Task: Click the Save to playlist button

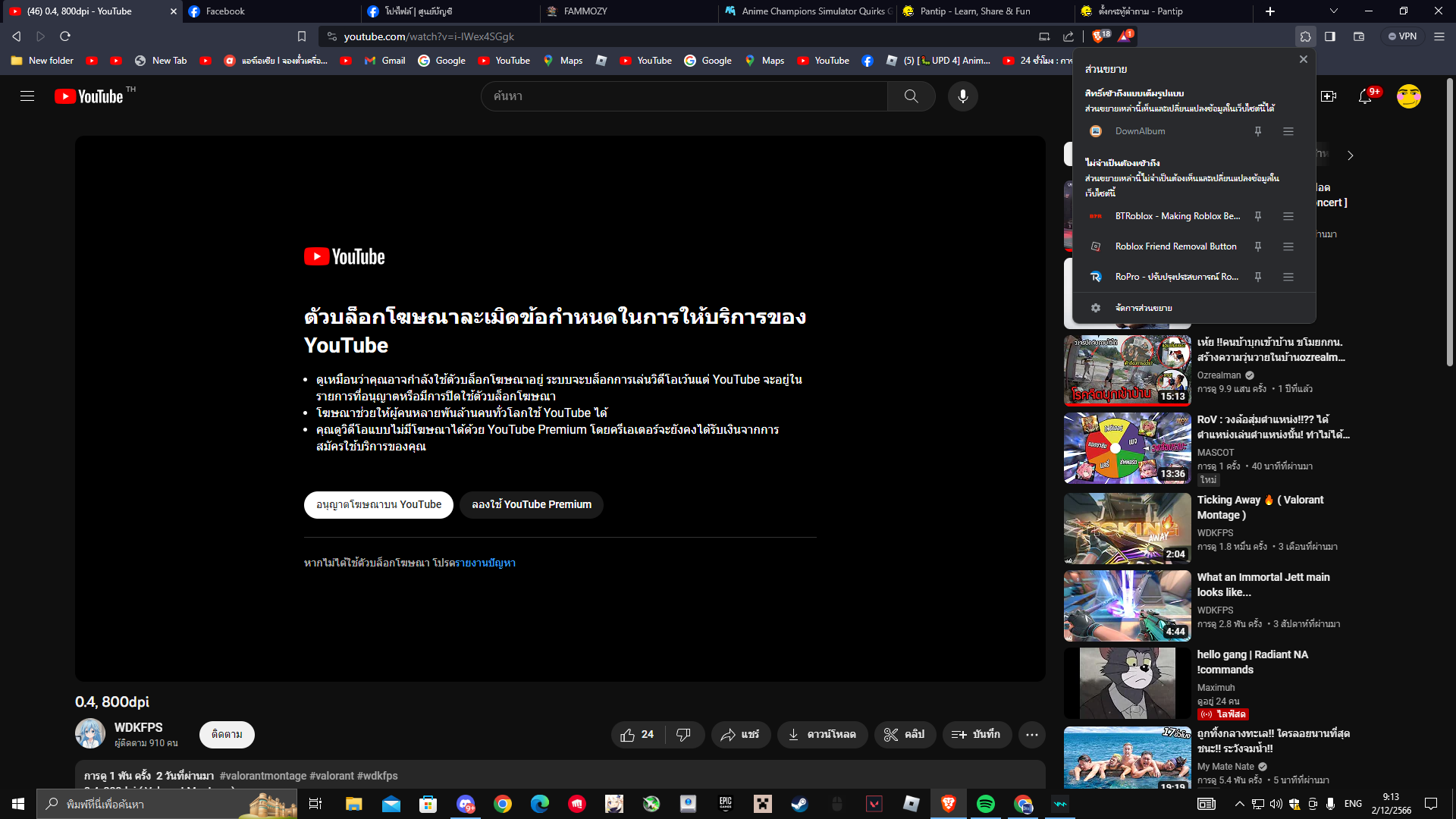Action: tap(977, 735)
